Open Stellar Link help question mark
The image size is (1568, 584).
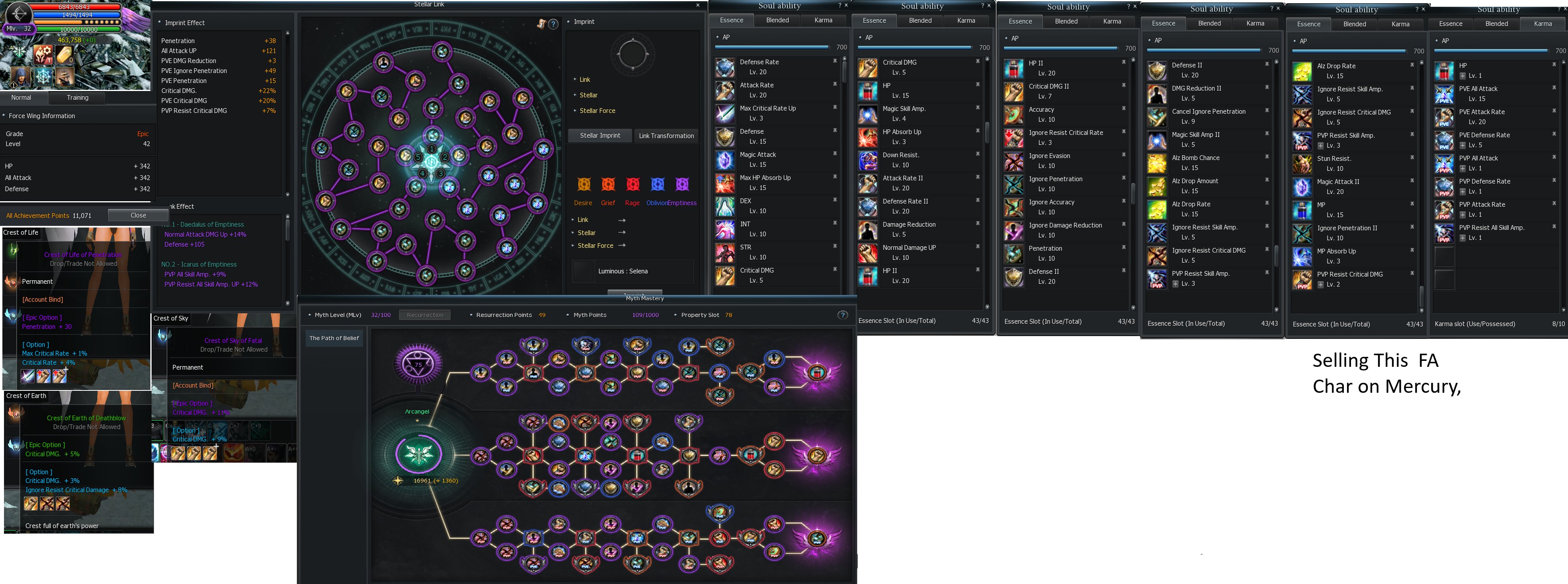click(x=553, y=24)
